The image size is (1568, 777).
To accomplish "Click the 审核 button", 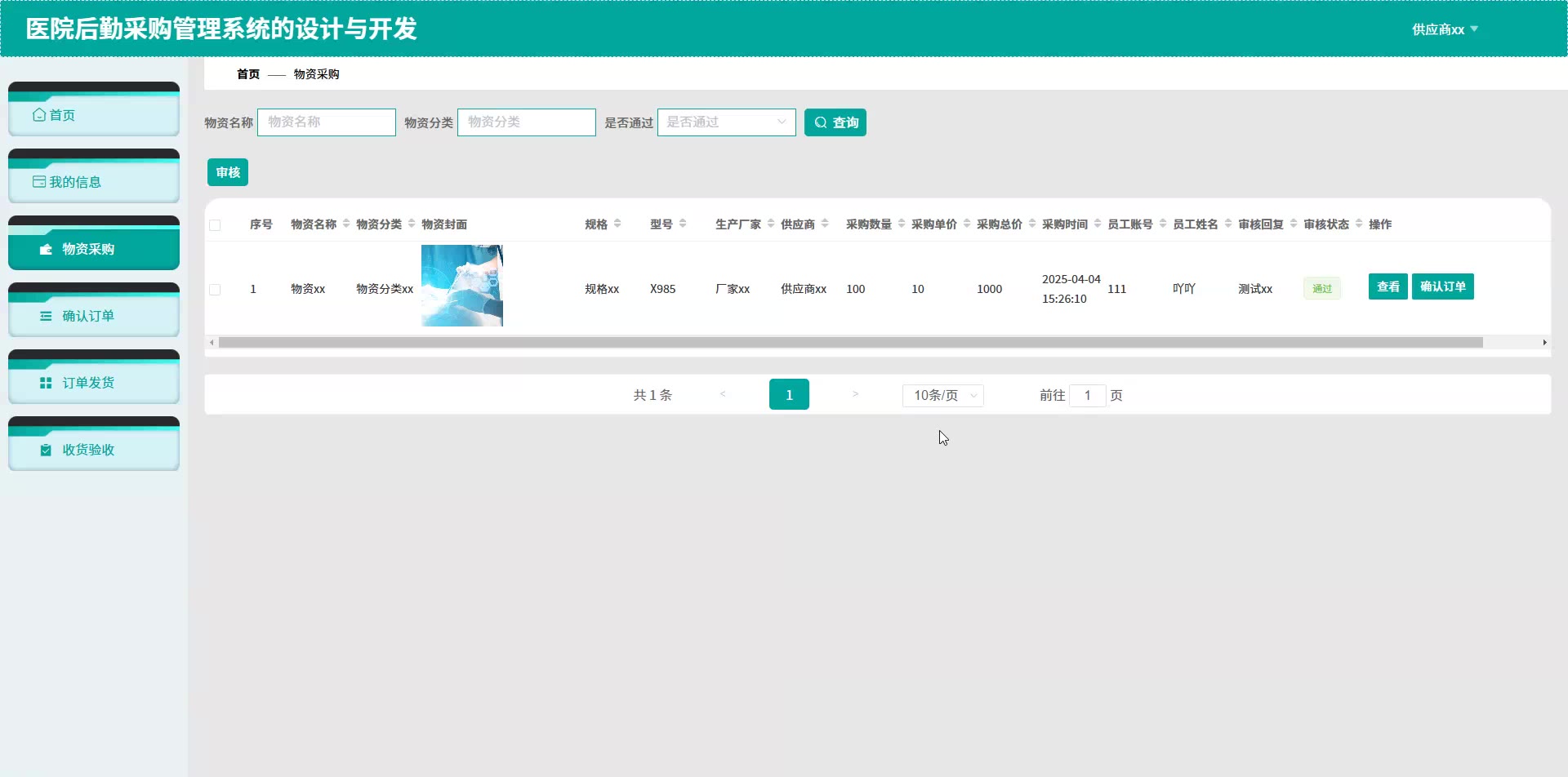I will pos(228,172).
